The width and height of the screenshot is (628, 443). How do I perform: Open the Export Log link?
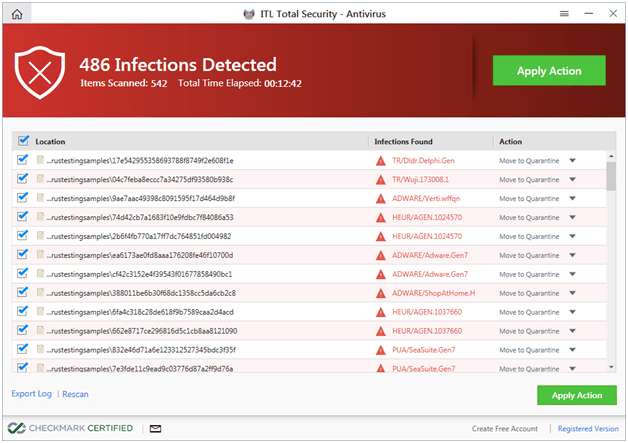31,394
